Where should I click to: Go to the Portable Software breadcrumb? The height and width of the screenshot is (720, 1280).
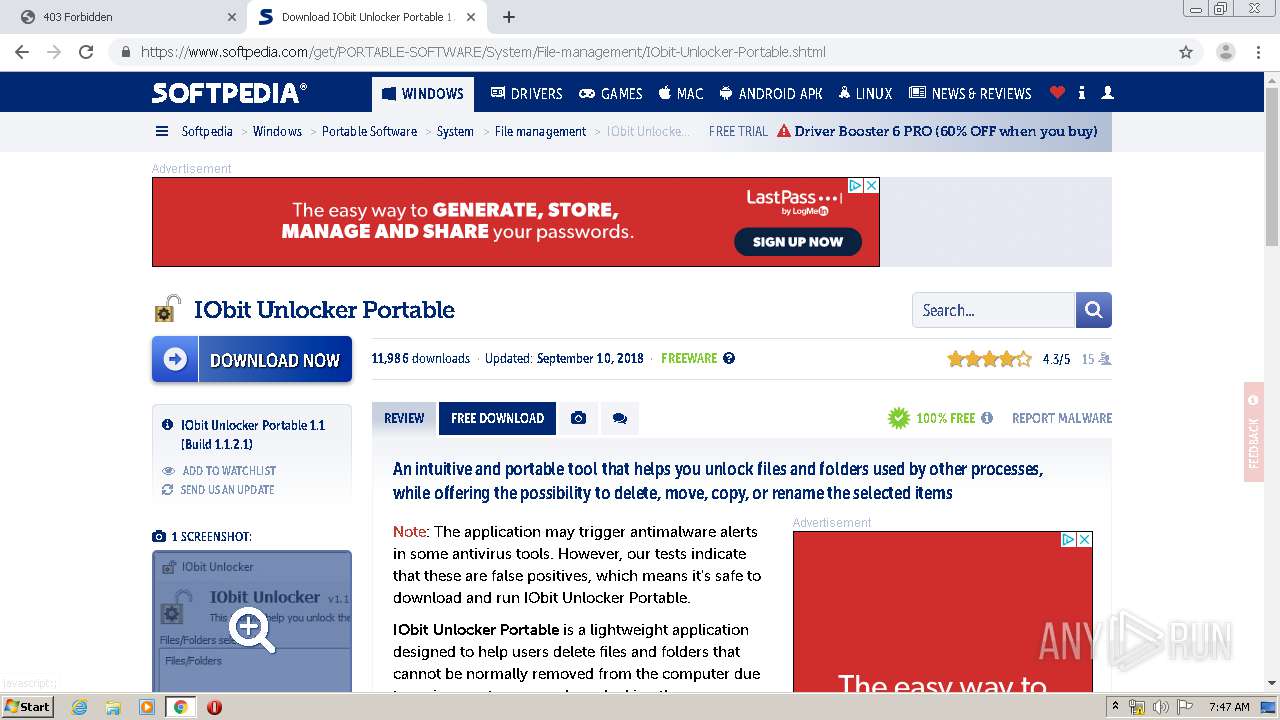point(369,131)
